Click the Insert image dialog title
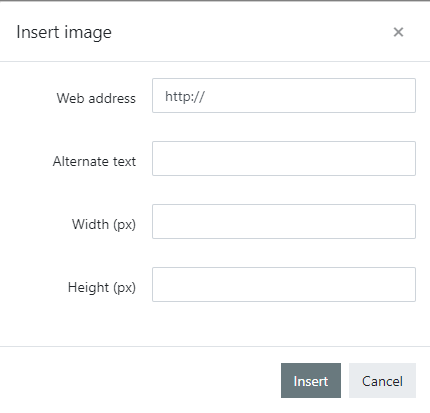This screenshot has height=413, width=430. [x=64, y=33]
